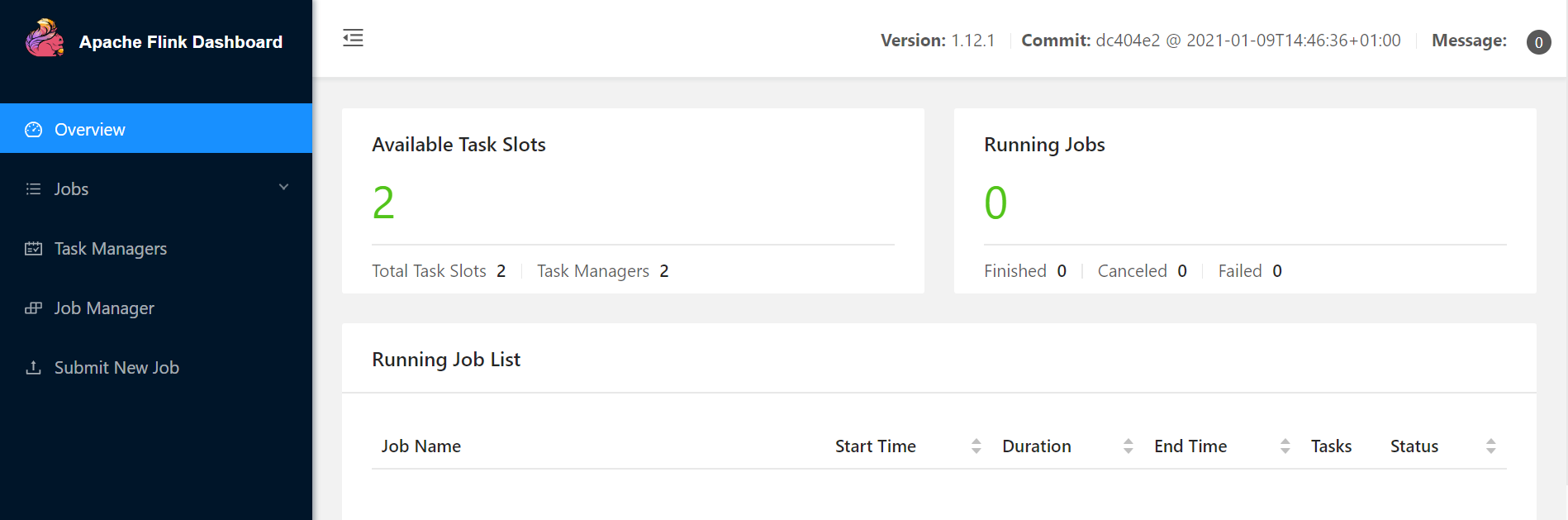
Task: Click the Apache Flink Dashboard title
Action: tap(181, 42)
